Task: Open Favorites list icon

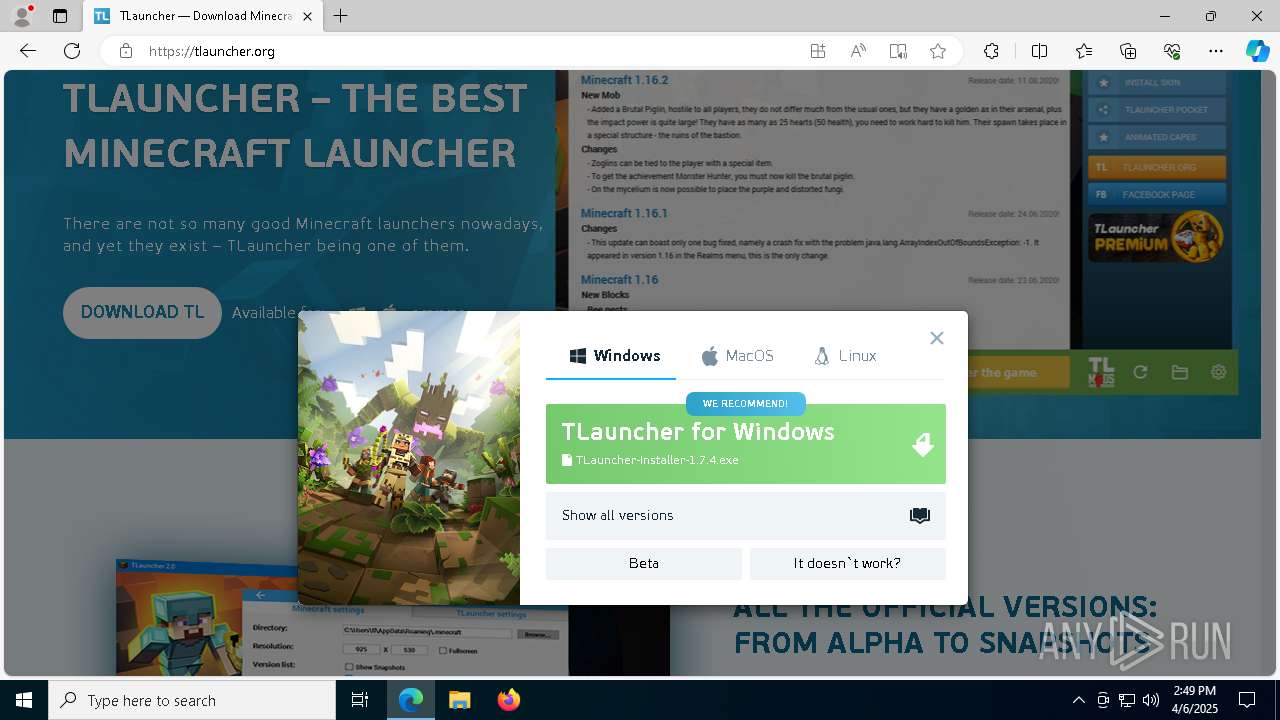Action: click(1084, 51)
